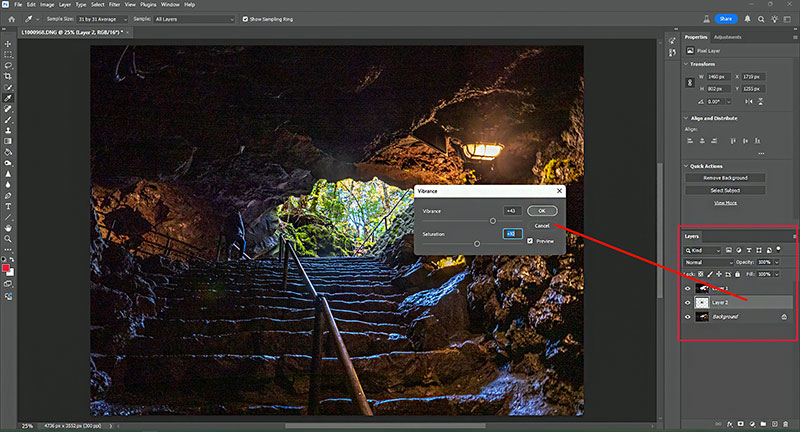The height and width of the screenshot is (432, 800).
Task: Click the Vibrance slider handle
Action: click(492, 220)
